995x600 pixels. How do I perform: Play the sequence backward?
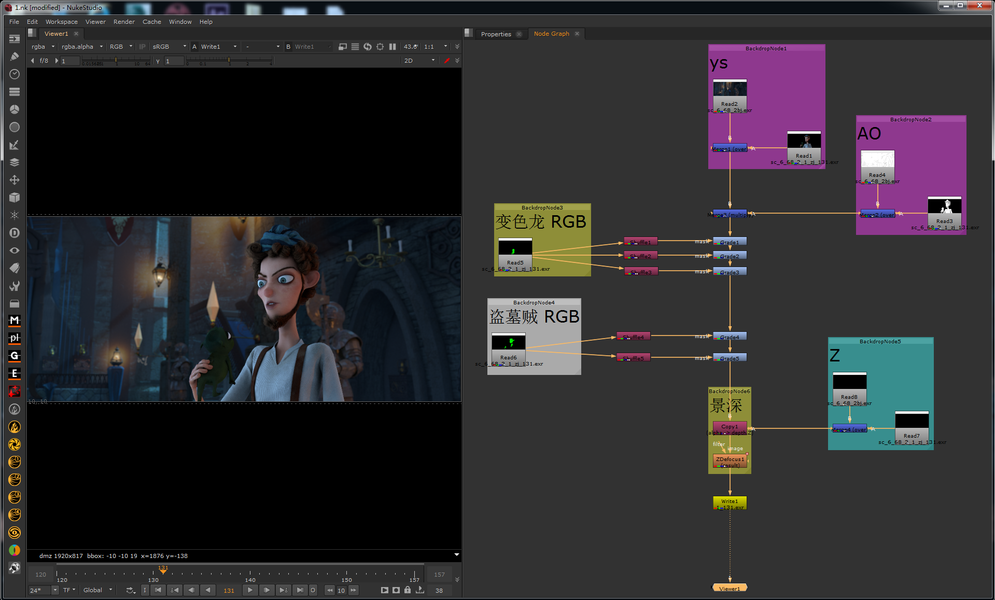[208, 590]
